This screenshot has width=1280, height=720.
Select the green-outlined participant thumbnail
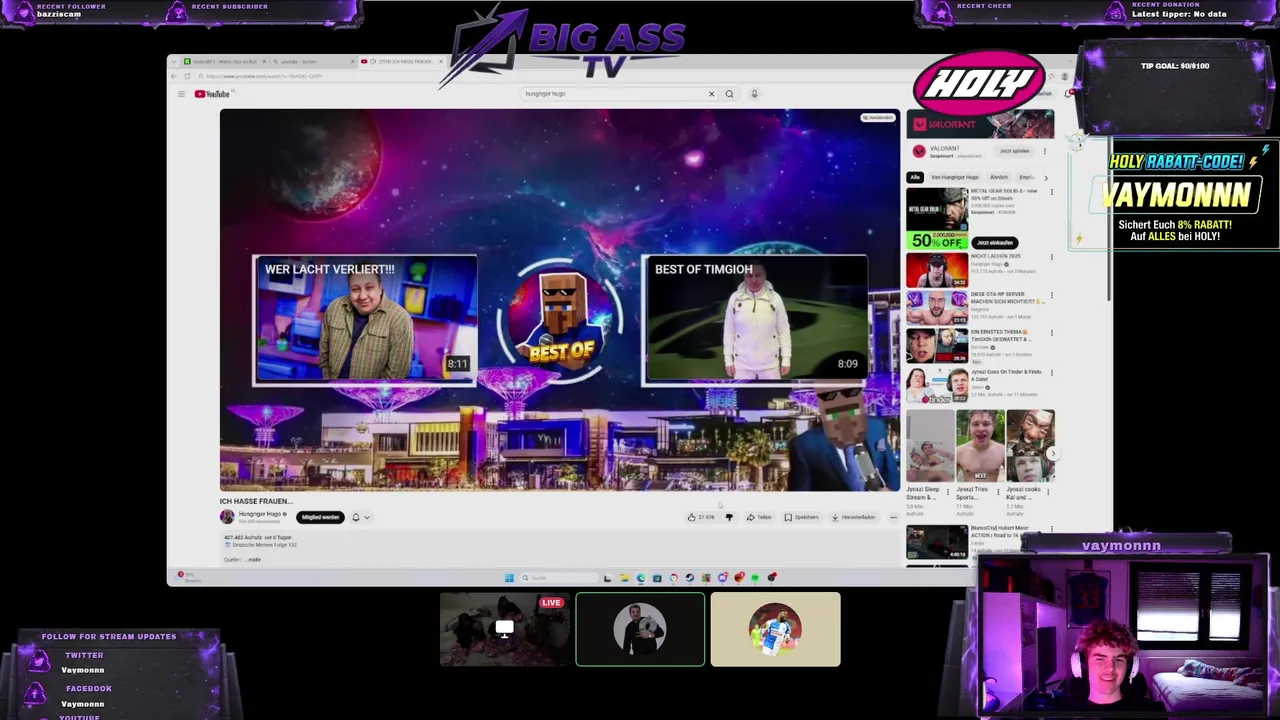[x=640, y=629]
